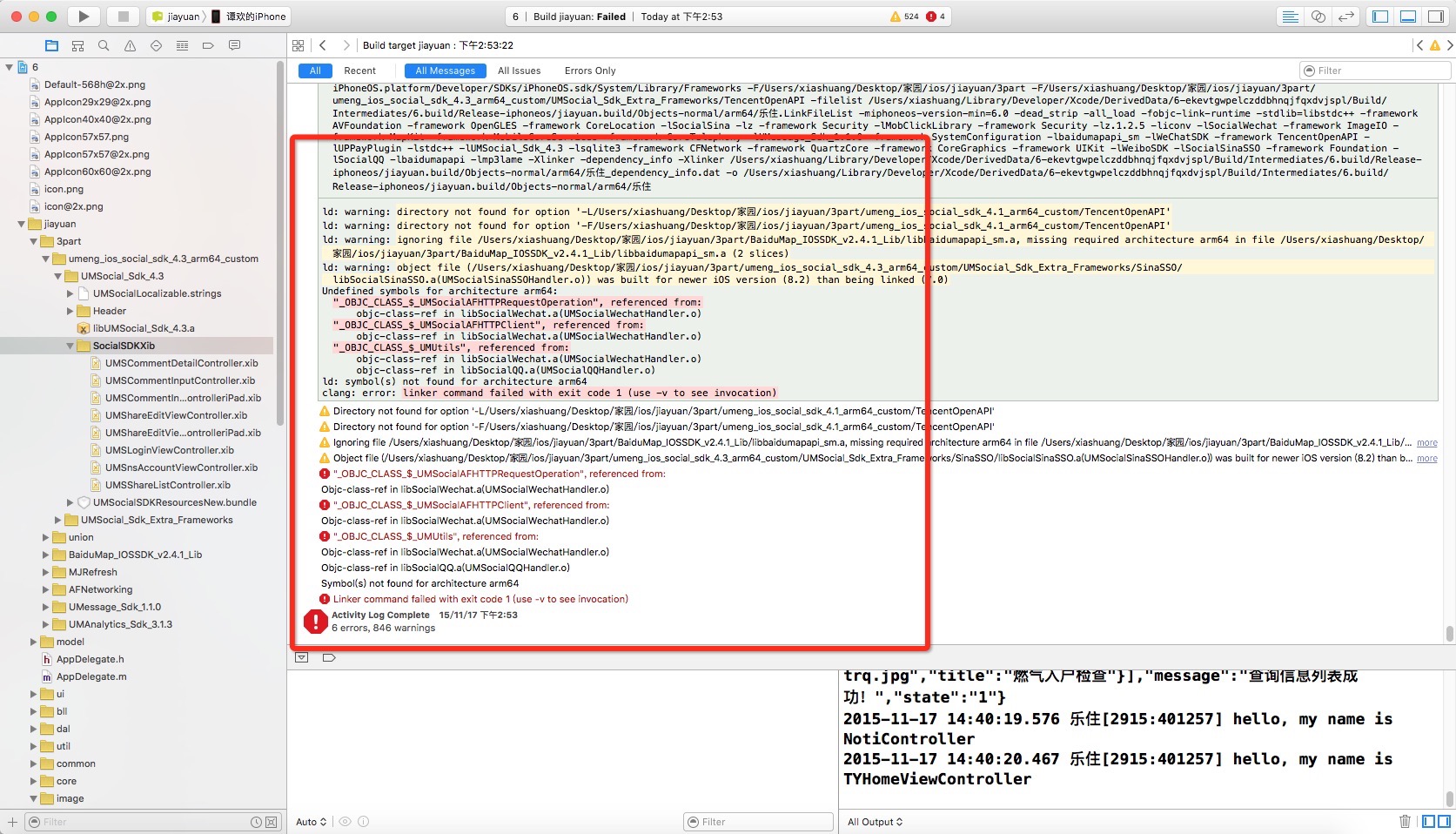Screen dimensions: 1456x834
Task: Select the Recent scope tab
Action: [x=359, y=71]
